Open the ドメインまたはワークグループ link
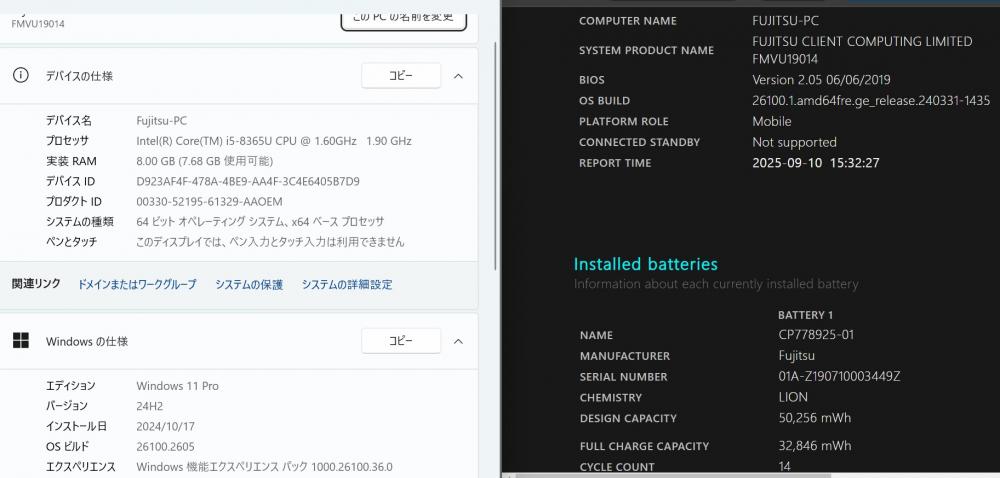Screen dimensions: 1000x478 (137, 285)
